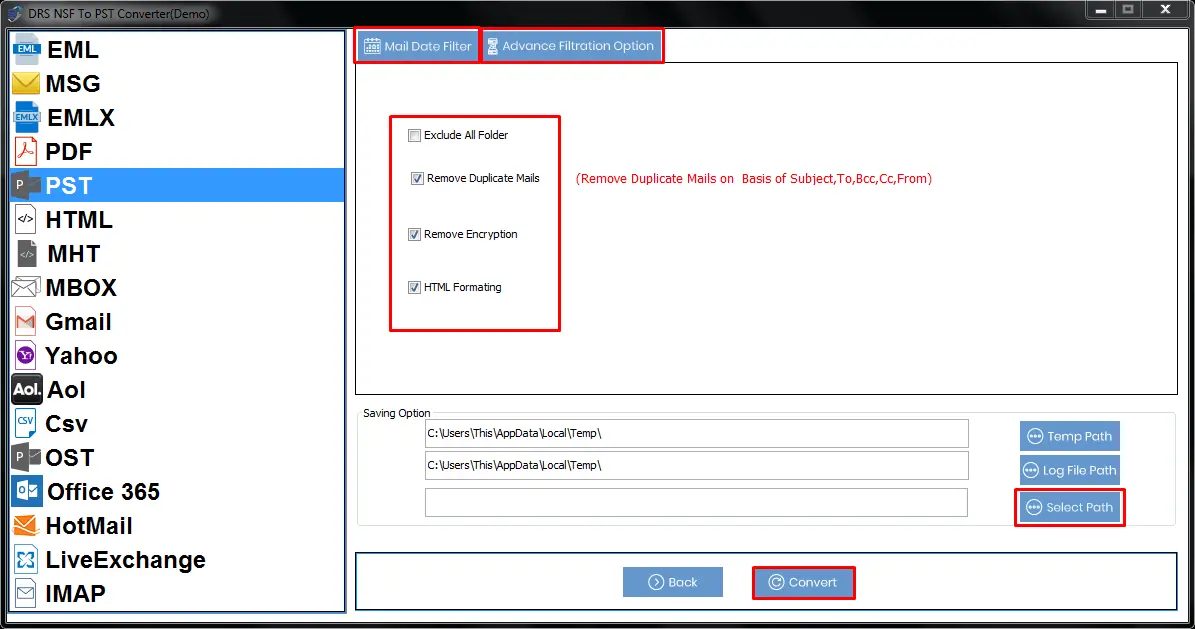Select the OST Outlook icon

click(x=26, y=457)
